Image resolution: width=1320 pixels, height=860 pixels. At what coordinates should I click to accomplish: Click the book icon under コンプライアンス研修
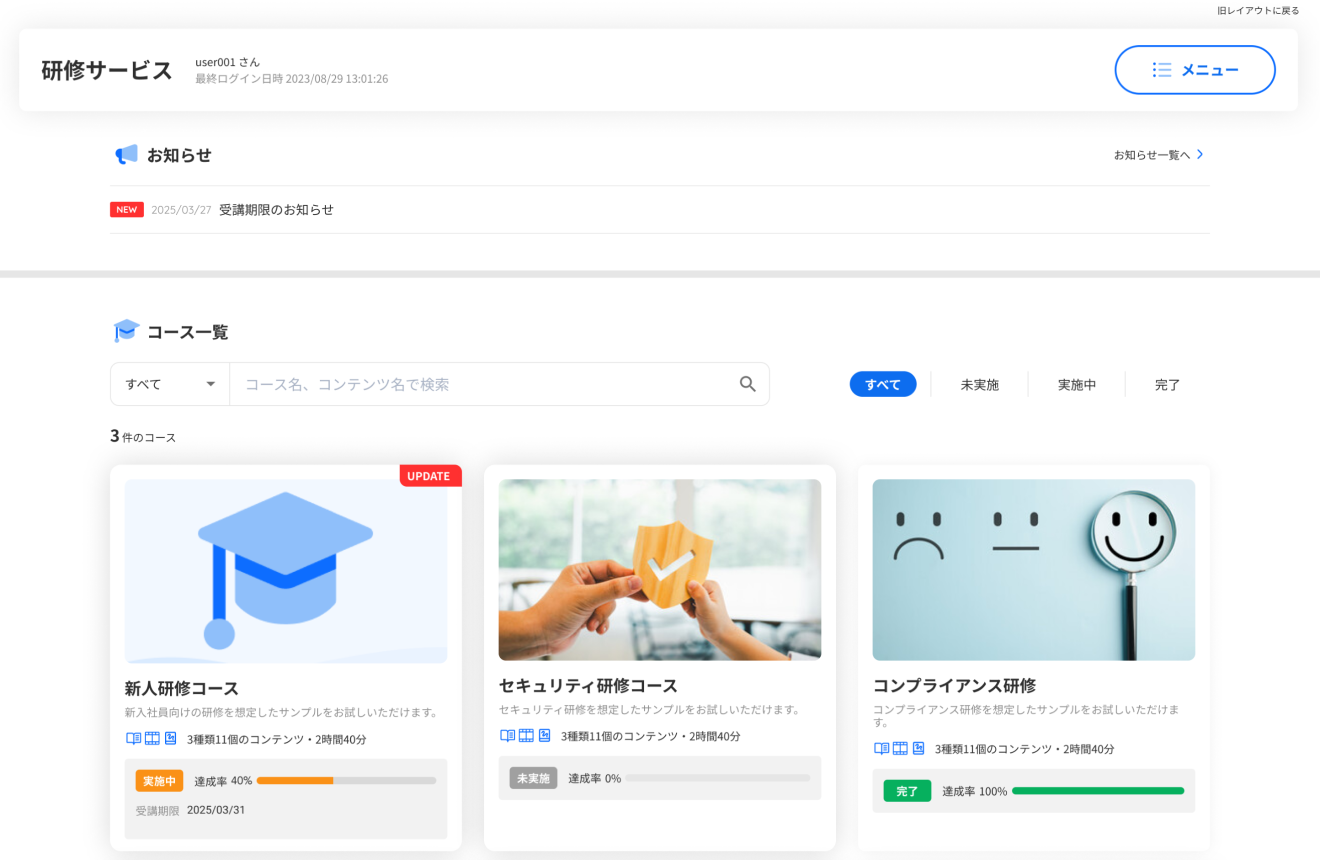(x=881, y=748)
